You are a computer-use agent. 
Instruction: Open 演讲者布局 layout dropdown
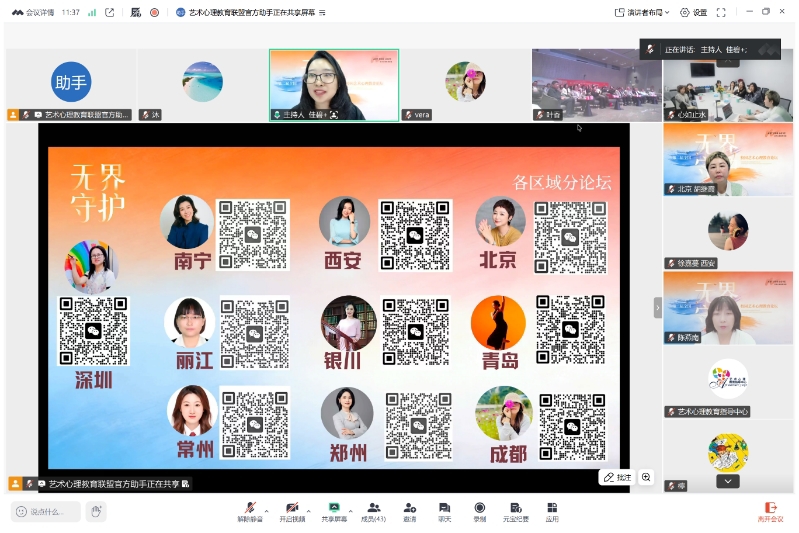point(641,12)
